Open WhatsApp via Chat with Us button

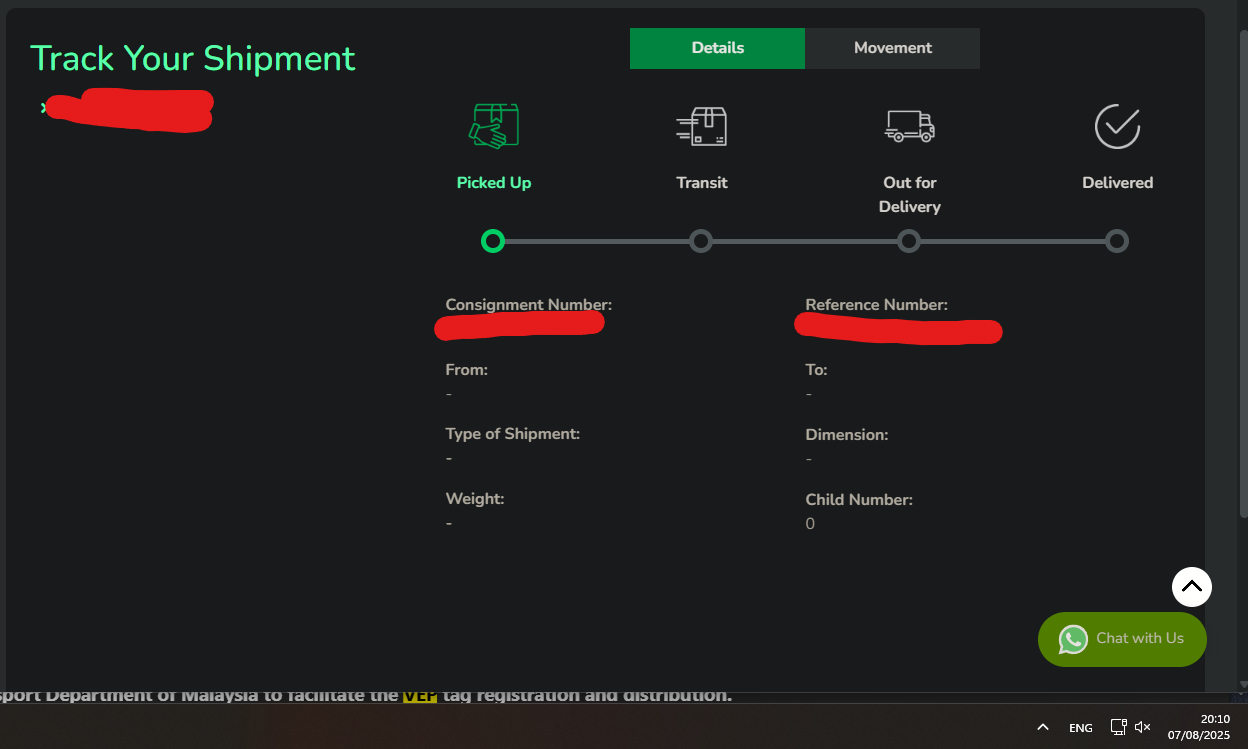(x=1122, y=639)
